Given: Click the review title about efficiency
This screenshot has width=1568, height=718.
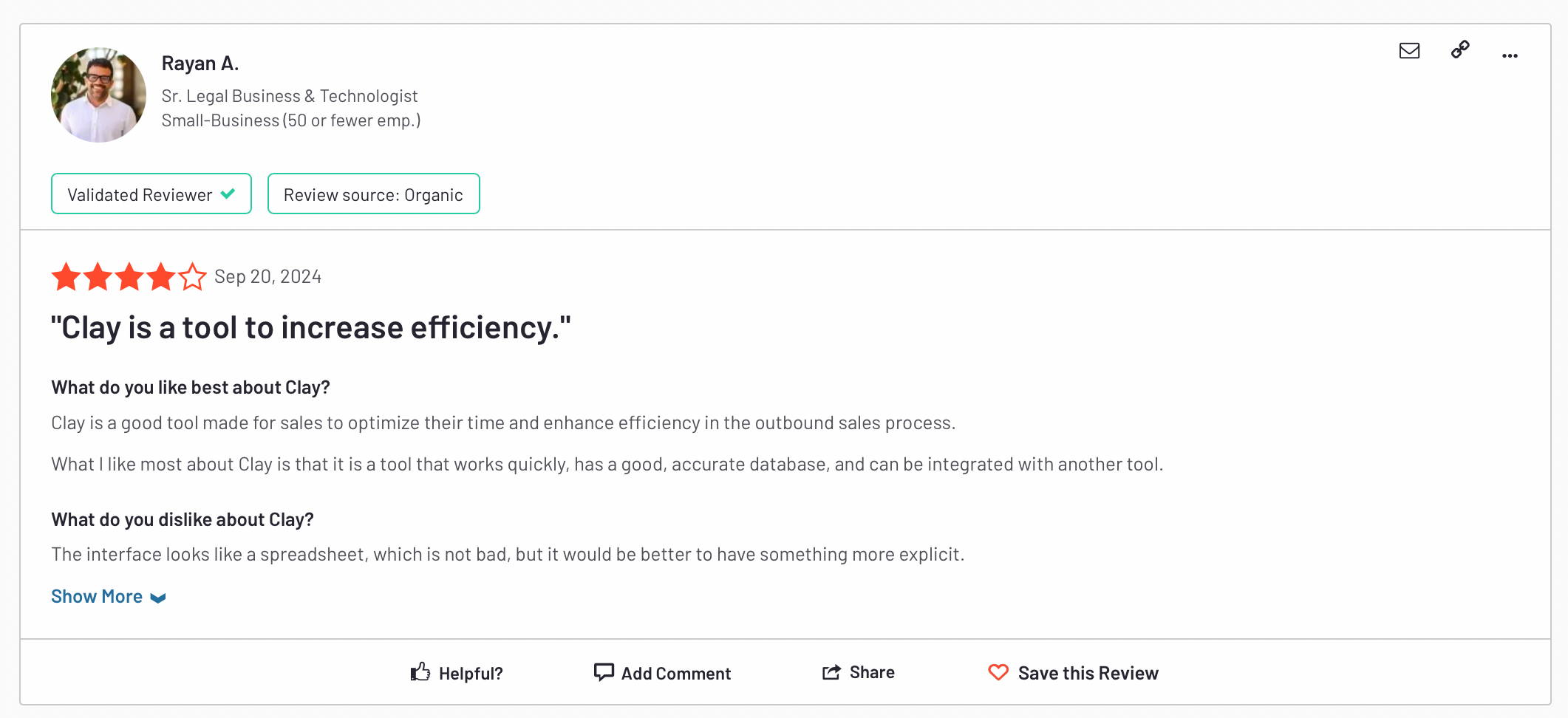Looking at the screenshot, I should click(311, 328).
